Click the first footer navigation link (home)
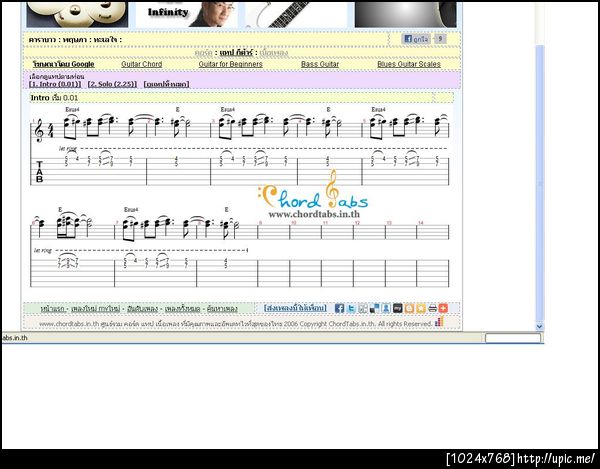600x469 pixels. [x=53, y=309]
